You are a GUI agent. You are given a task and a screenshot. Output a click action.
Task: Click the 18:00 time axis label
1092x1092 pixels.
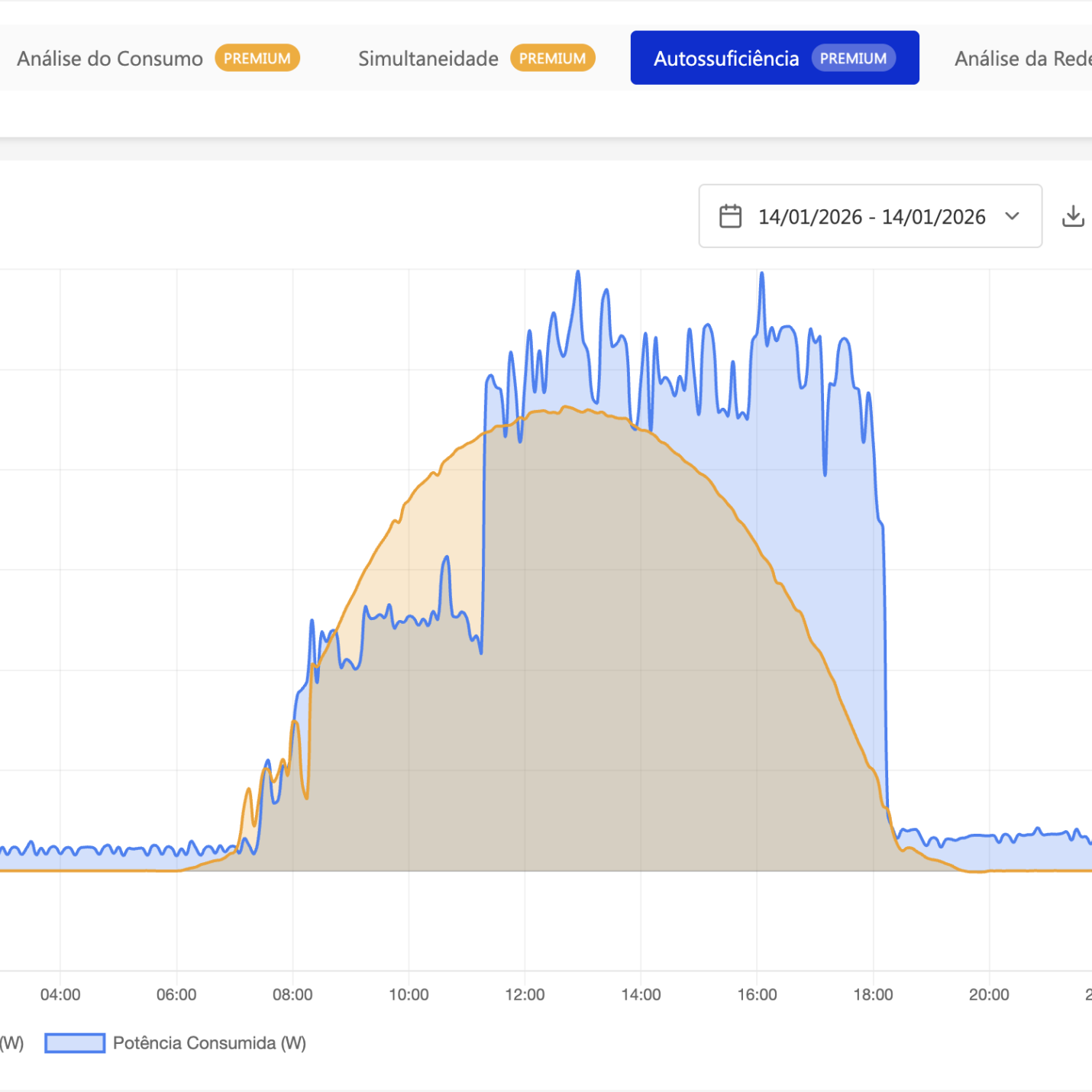coord(873,994)
